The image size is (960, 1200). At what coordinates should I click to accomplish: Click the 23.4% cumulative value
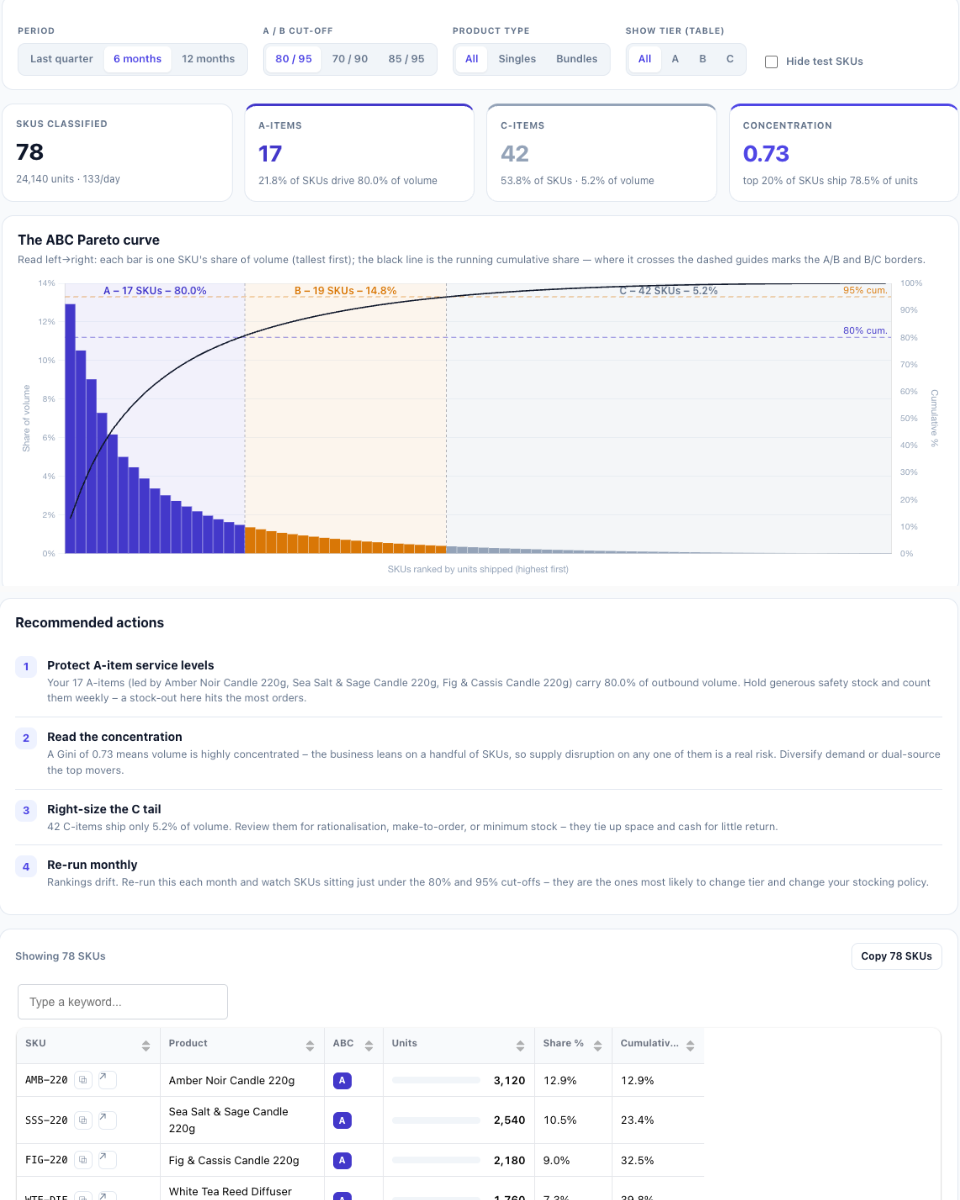click(637, 1120)
